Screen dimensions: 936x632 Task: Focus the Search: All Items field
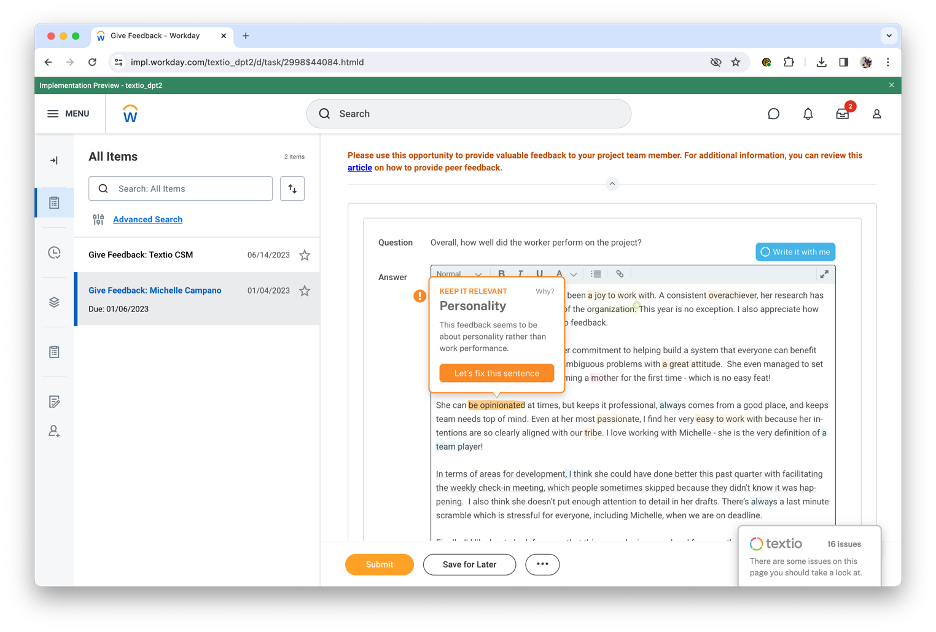(181, 189)
